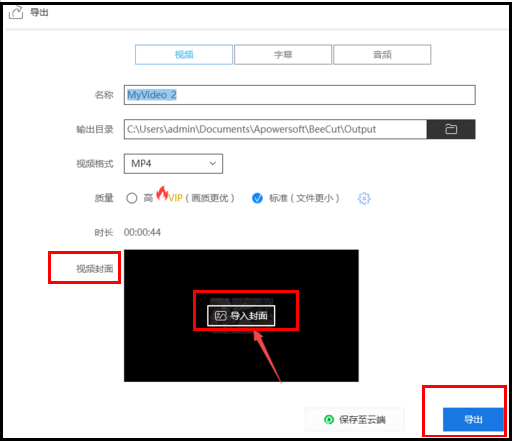Switch to the 音频 tab
Screen dimensions: 514x441
(382, 54)
